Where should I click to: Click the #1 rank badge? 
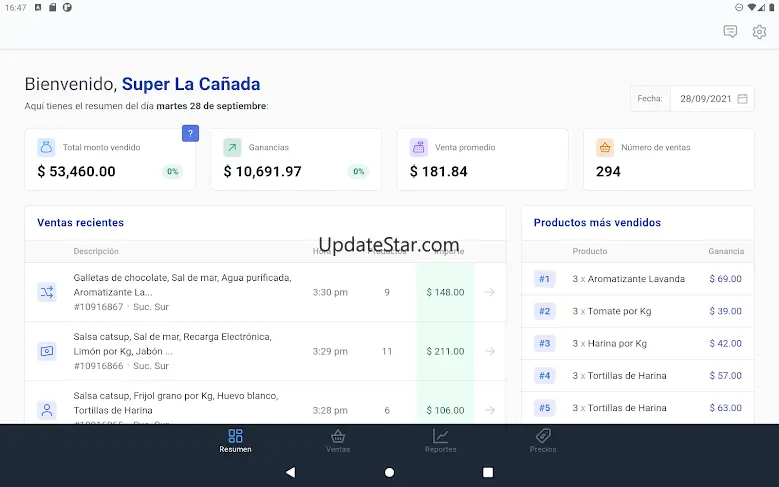tap(545, 279)
